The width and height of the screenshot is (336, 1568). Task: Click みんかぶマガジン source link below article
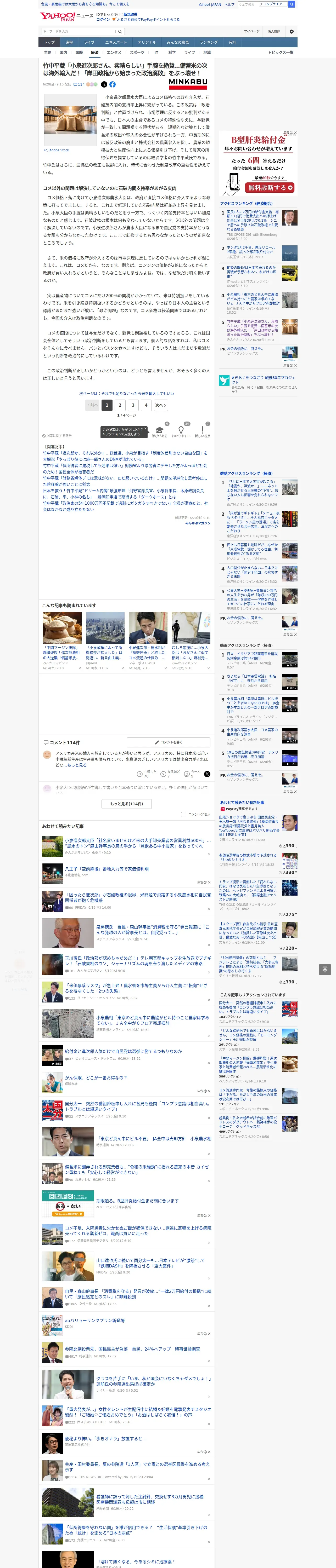(x=198, y=523)
